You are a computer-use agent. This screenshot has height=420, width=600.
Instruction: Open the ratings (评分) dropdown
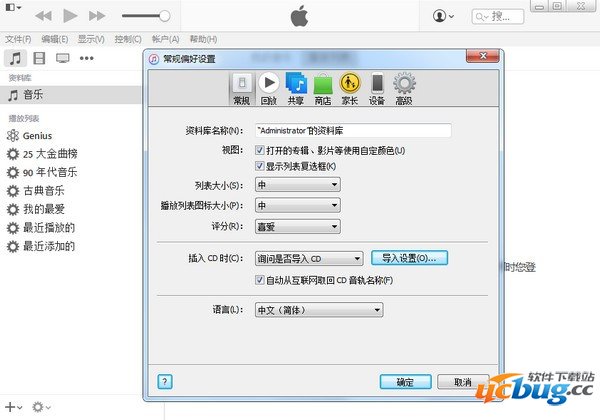(x=298, y=226)
